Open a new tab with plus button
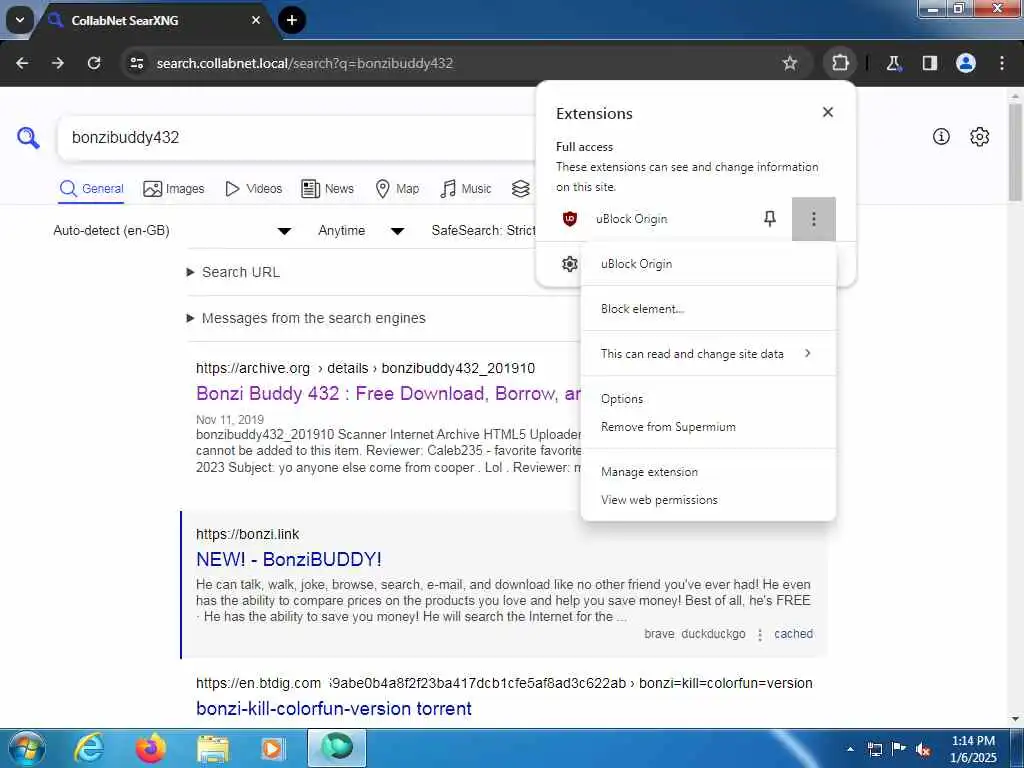The width and height of the screenshot is (1024, 768). click(292, 20)
